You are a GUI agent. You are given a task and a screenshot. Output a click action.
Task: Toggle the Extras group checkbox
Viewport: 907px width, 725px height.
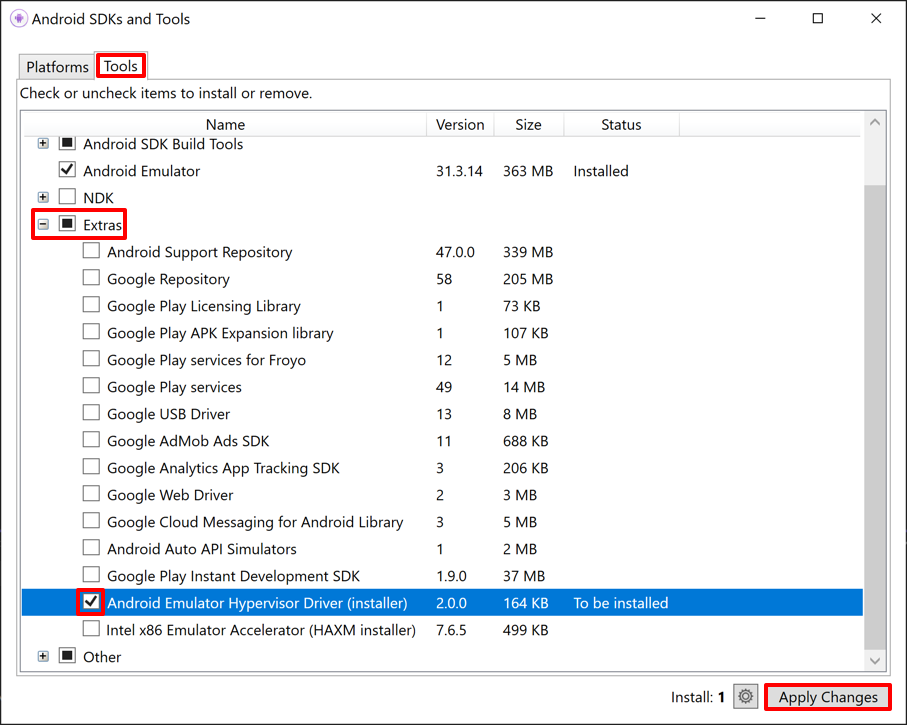[x=67, y=224]
